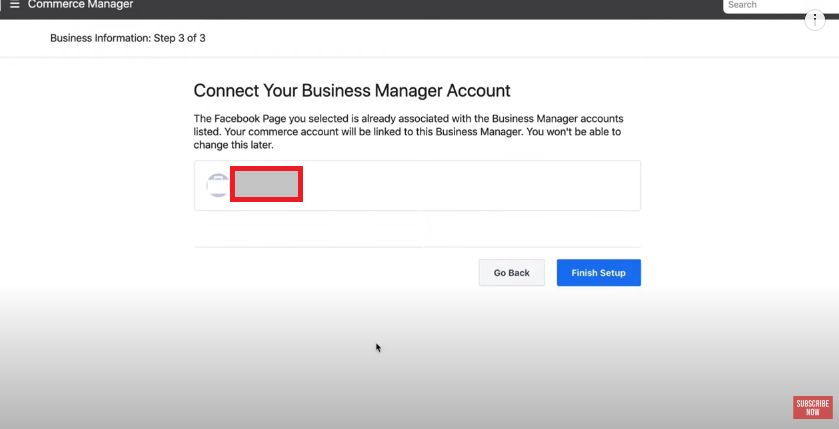
Task: Click the words 'Step 3 of 3'
Action: click(180, 39)
